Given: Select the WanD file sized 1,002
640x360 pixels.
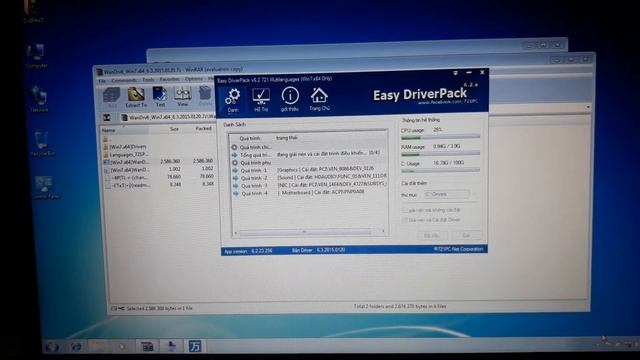Looking at the screenshot, I should click(x=158, y=169).
